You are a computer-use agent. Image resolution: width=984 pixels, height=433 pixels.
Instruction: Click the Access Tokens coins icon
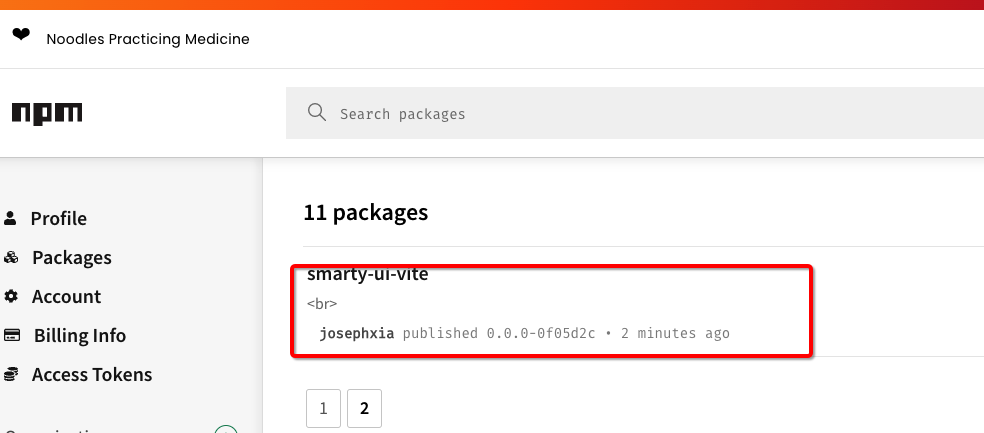point(11,375)
